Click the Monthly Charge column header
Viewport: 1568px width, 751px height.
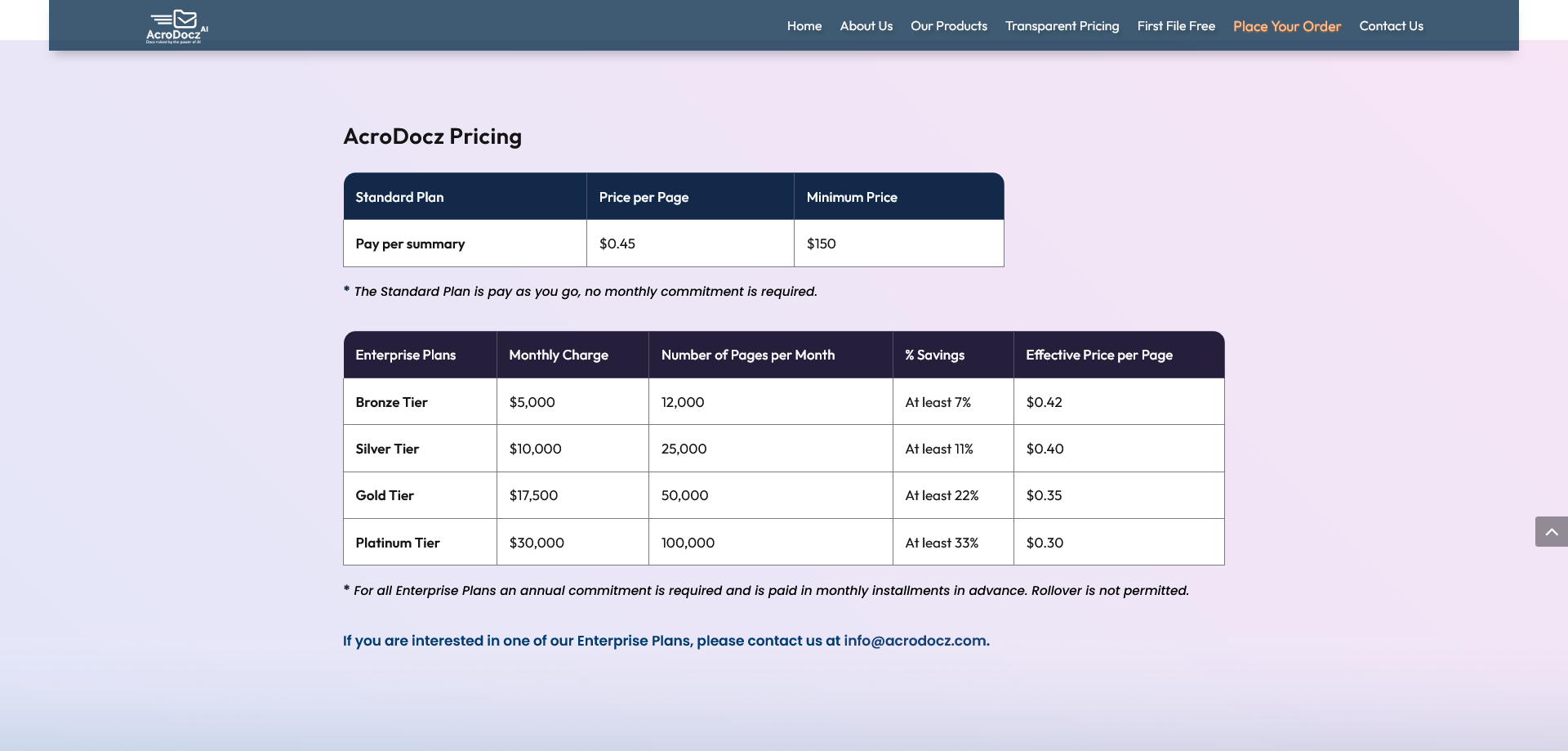(572, 355)
